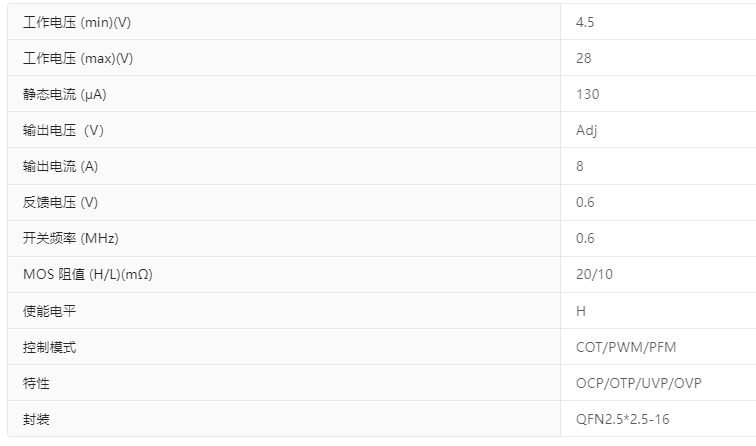Screen dimensions: 756x446
Task: Click the 封装 row label
Action: coord(36,419)
